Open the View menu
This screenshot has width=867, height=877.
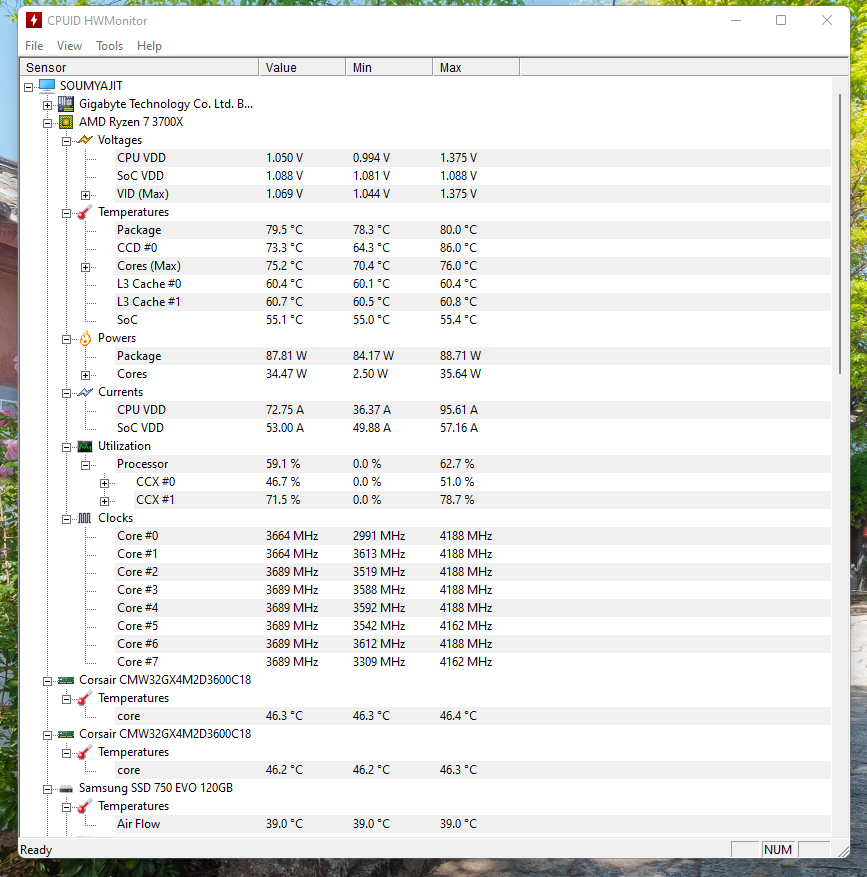(69, 46)
